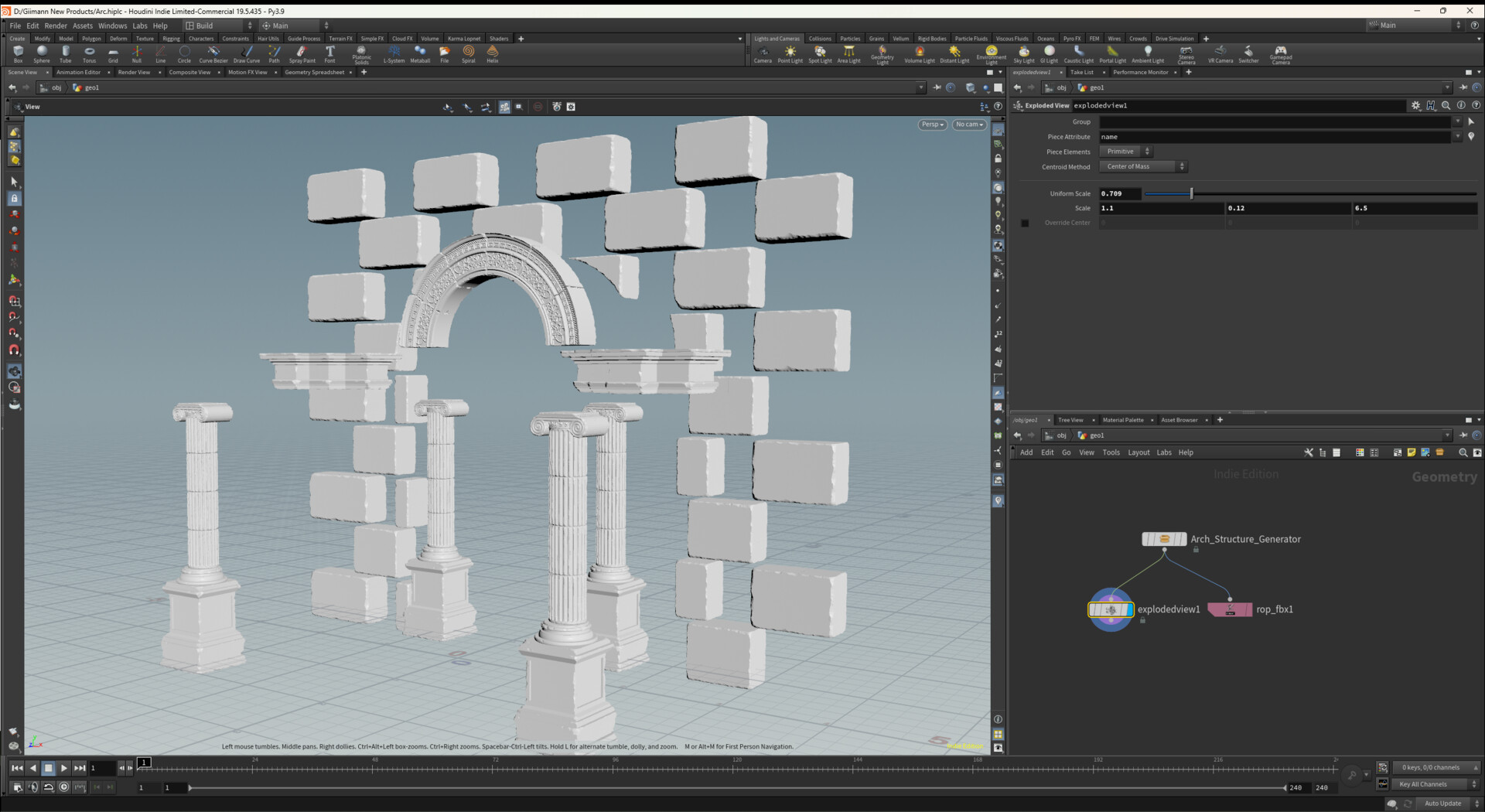Screen dimensions: 1485x812
Task: Open the parameter search magnifier for explodedview1
Action: (x=1446, y=105)
